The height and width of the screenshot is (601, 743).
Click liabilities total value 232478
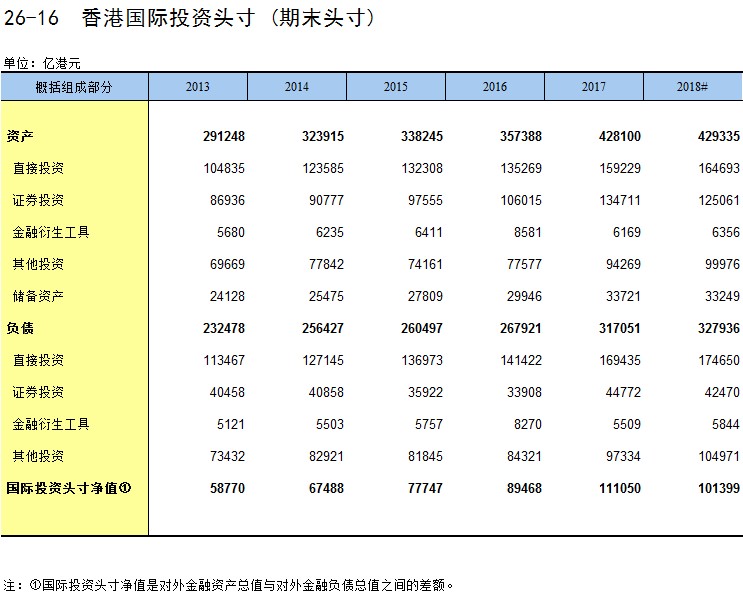click(x=224, y=328)
